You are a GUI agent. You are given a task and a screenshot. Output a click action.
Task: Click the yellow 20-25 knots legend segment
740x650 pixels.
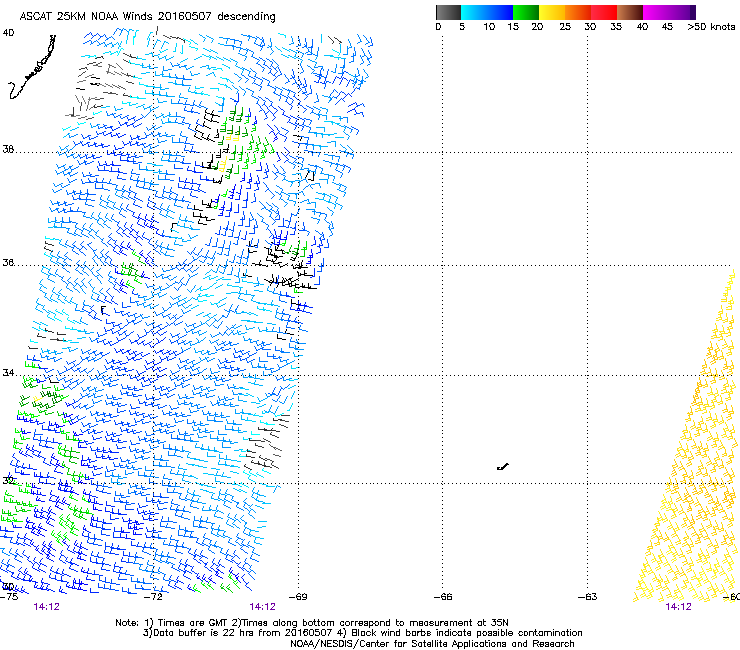tap(552, 12)
